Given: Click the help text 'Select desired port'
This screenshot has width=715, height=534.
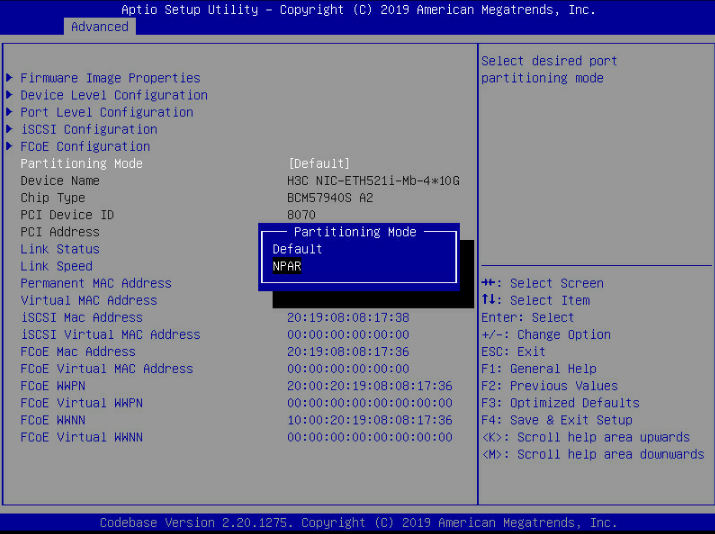Looking at the screenshot, I should 549,61.
